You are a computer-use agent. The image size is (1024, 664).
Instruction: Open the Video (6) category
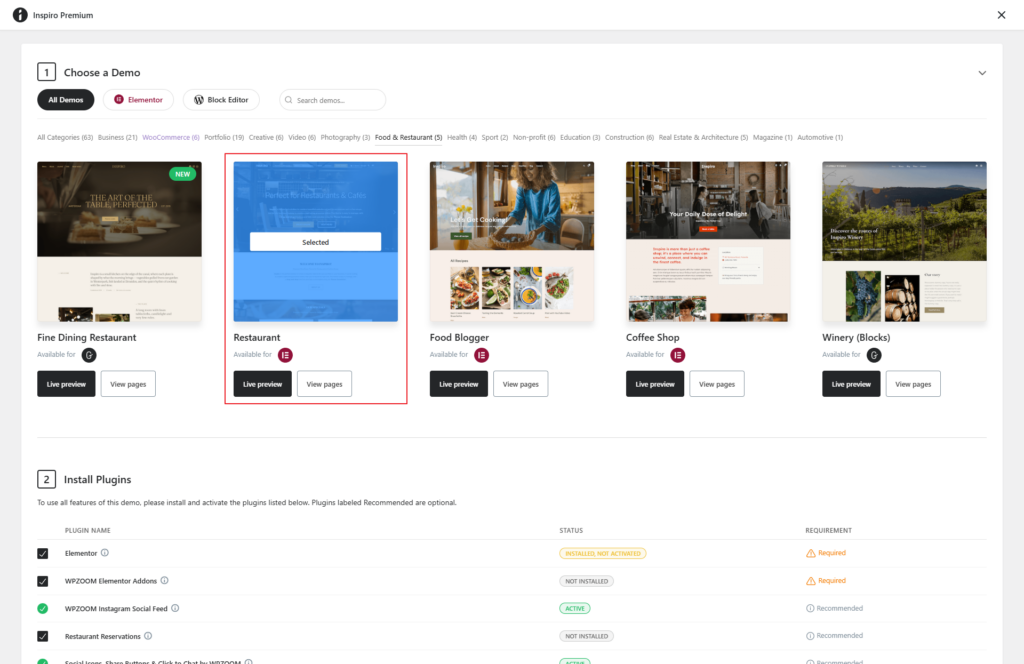(302, 138)
